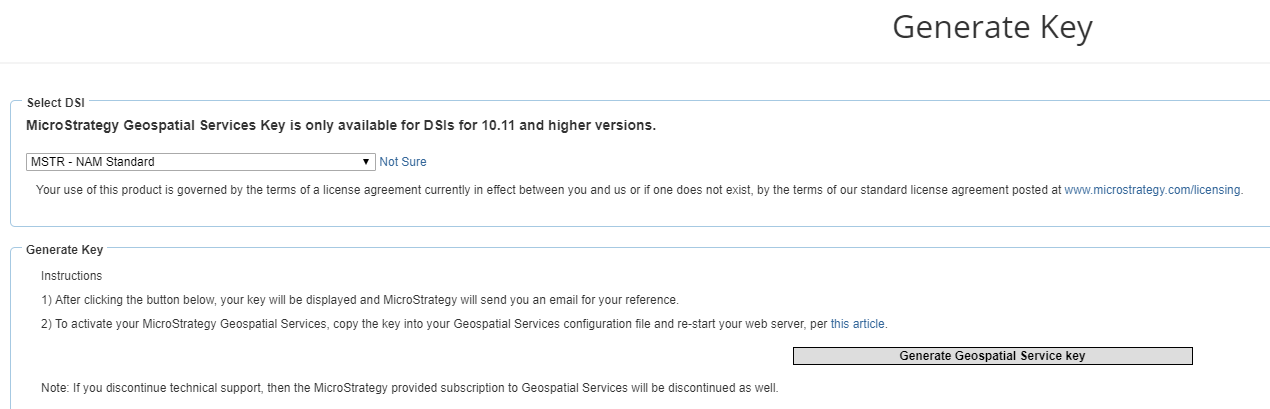This screenshot has height=409, width=1270.
Task: Click the Instructions text
Action: coord(71,276)
